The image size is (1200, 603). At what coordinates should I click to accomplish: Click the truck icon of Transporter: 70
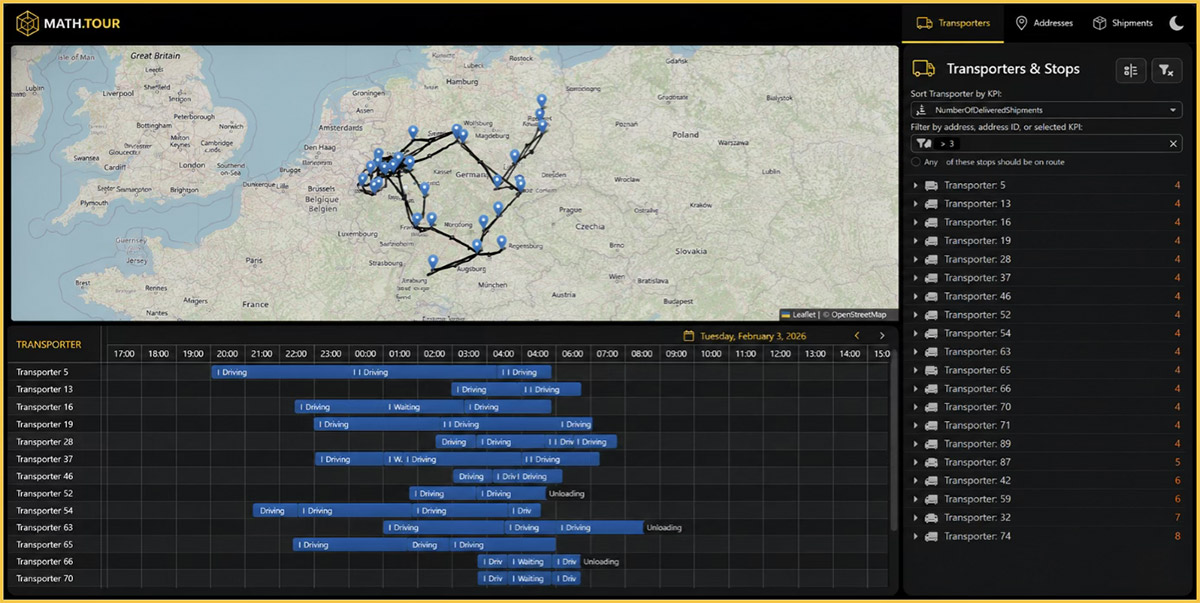click(931, 407)
